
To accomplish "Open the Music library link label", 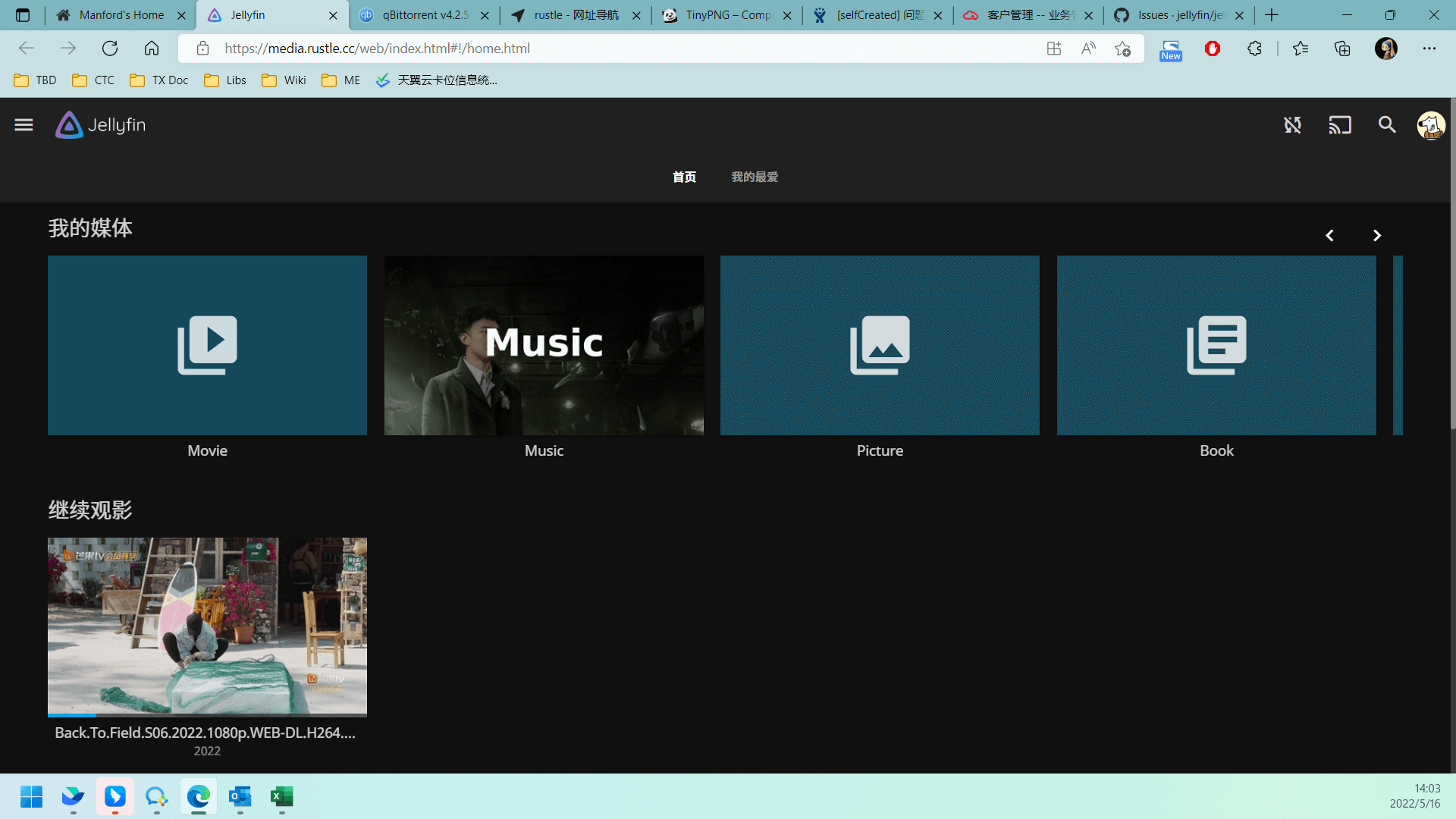I will pos(544,450).
